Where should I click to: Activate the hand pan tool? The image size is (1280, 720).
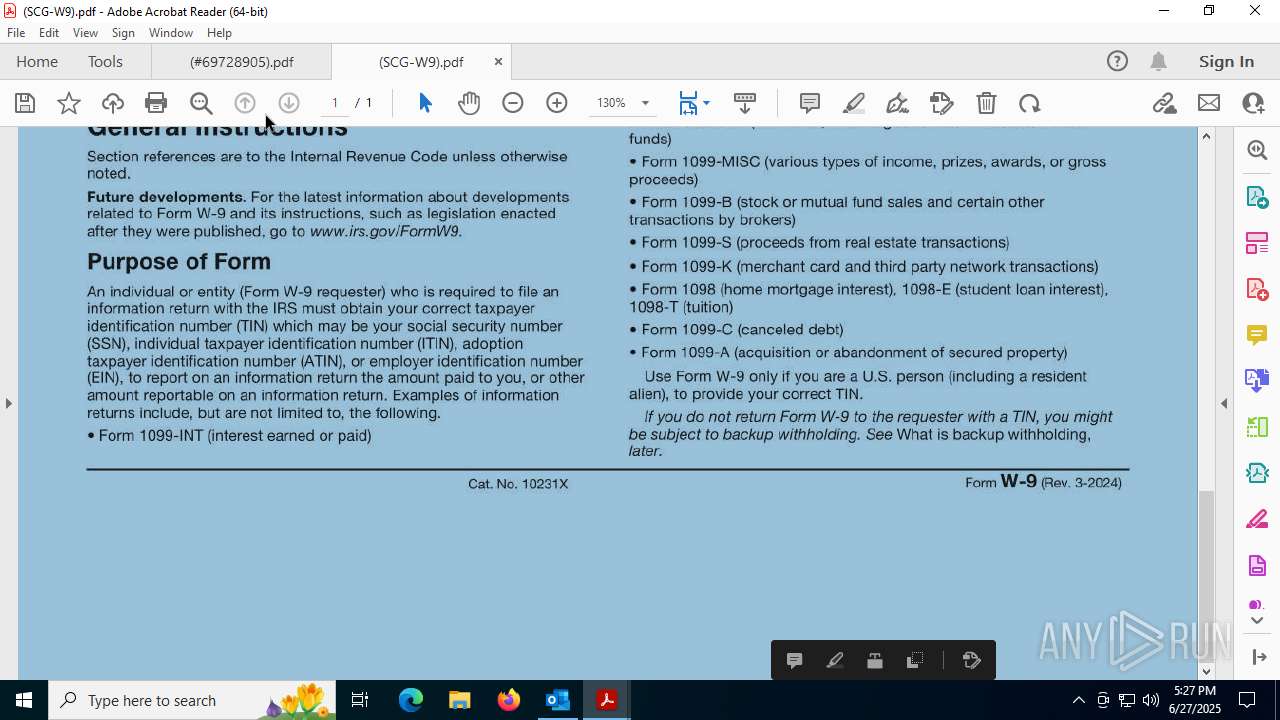(x=469, y=103)
